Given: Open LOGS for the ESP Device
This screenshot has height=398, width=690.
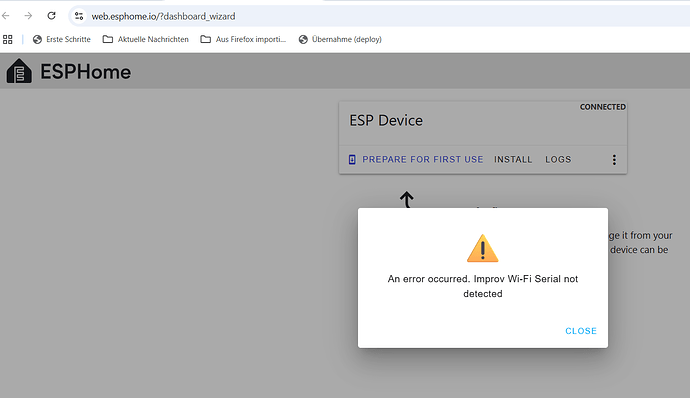Looking at the screenshot, I should click(x=558, y=159).
